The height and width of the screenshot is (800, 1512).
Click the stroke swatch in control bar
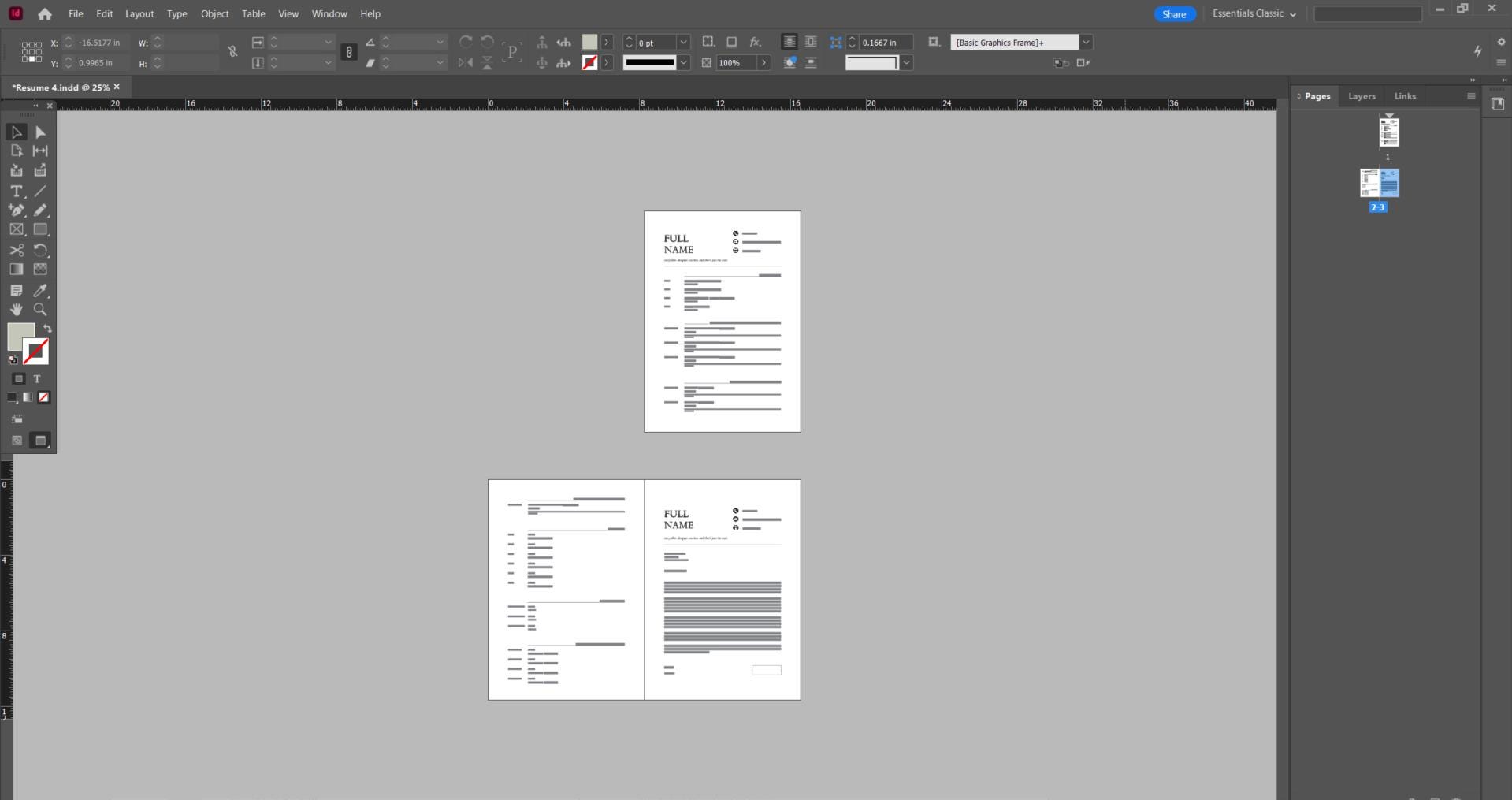click(589, 62)
